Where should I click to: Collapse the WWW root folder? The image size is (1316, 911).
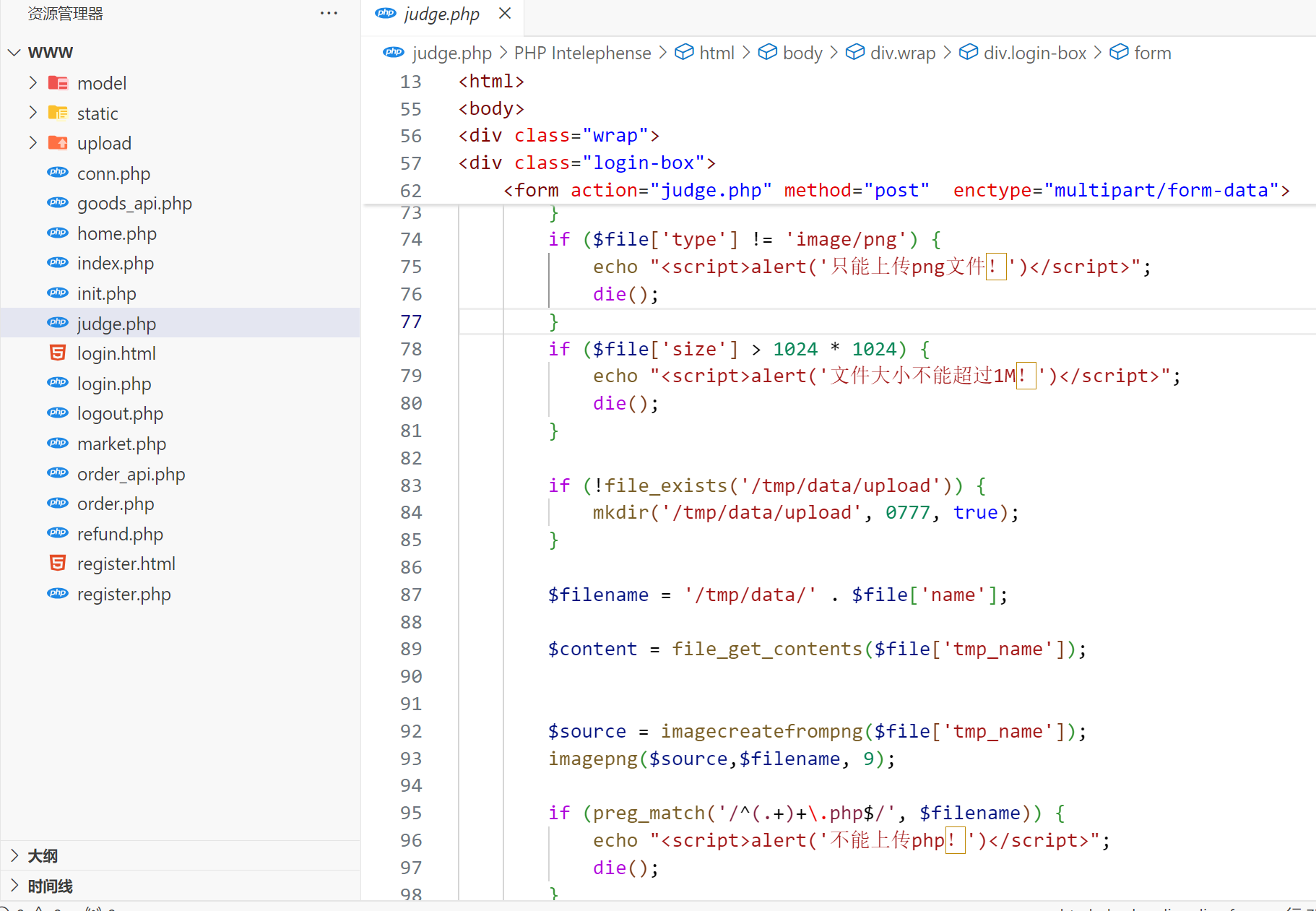tap(14, 52)
